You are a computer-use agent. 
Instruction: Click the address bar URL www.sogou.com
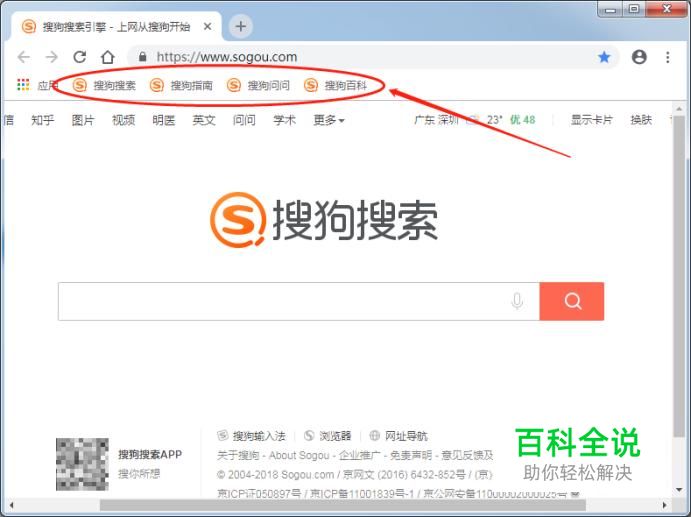click(x=227, y=57)
